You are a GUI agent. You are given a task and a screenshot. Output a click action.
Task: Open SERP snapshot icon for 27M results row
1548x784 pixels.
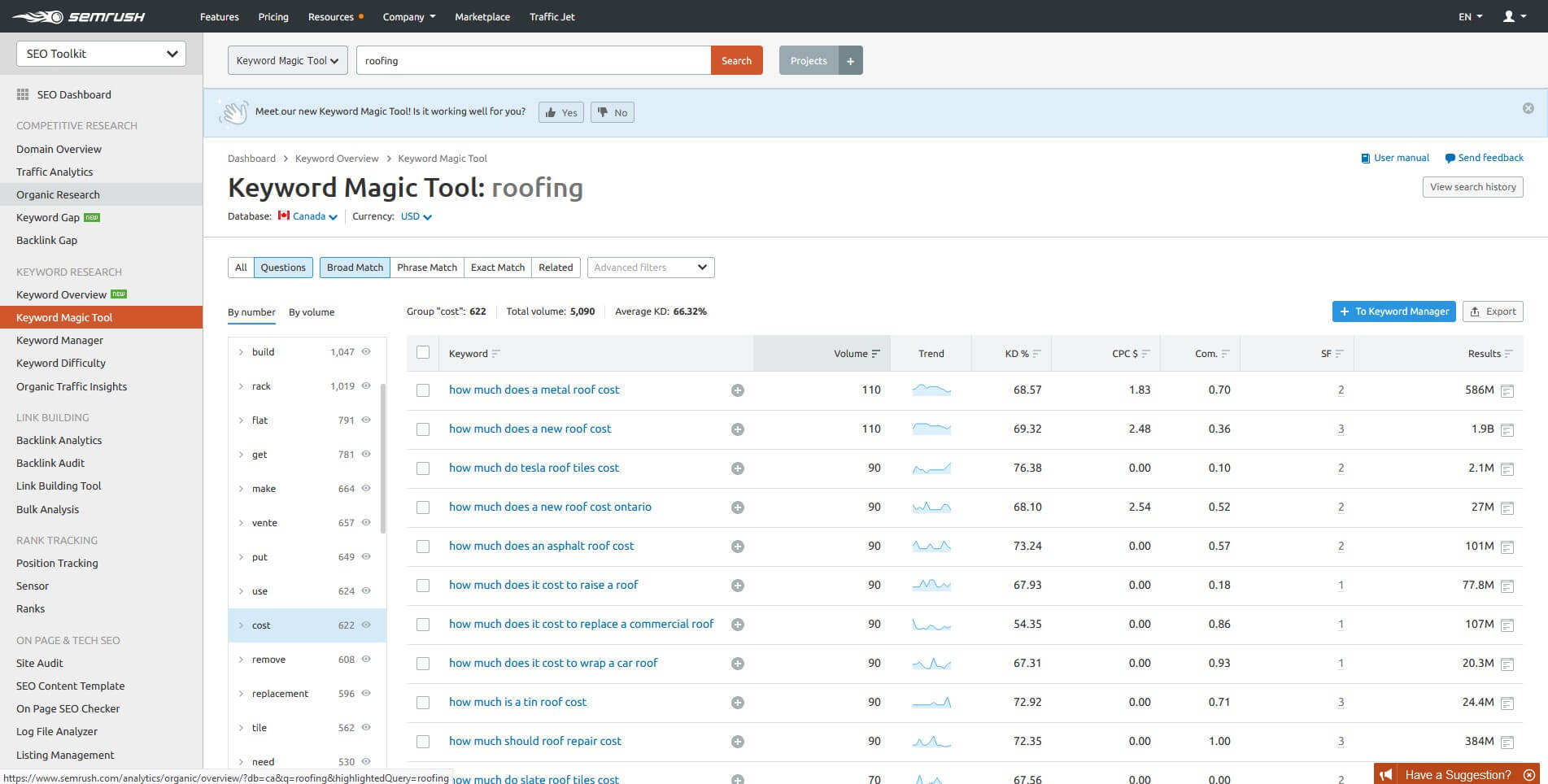1507,508
